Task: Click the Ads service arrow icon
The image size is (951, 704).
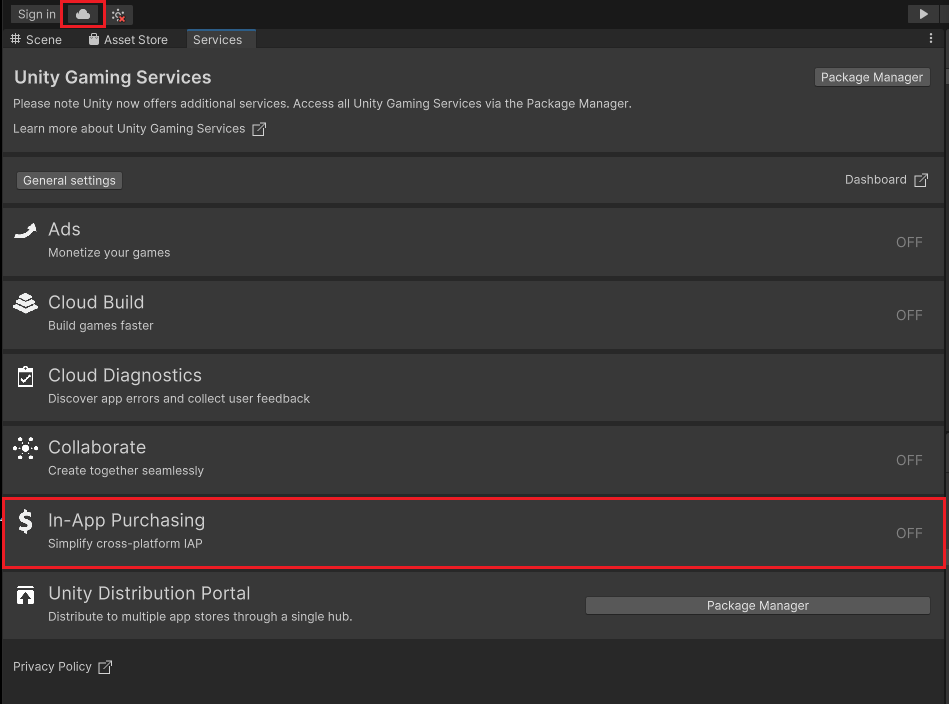Action: pos(25,231)
